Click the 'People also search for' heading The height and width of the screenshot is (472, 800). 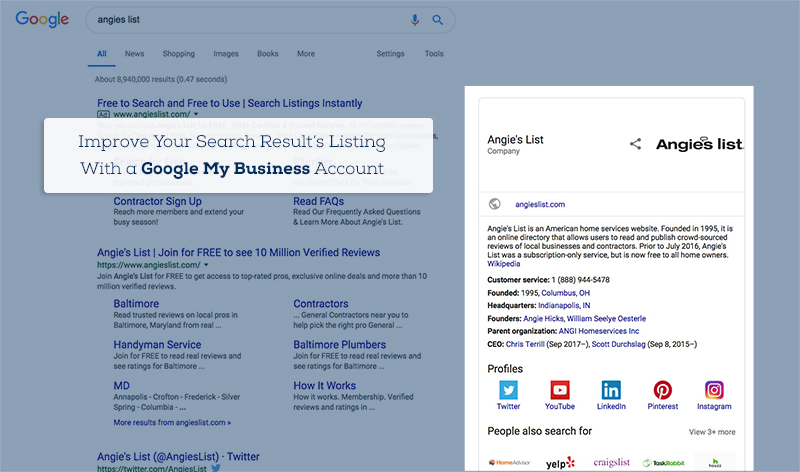tap(539, 431)
